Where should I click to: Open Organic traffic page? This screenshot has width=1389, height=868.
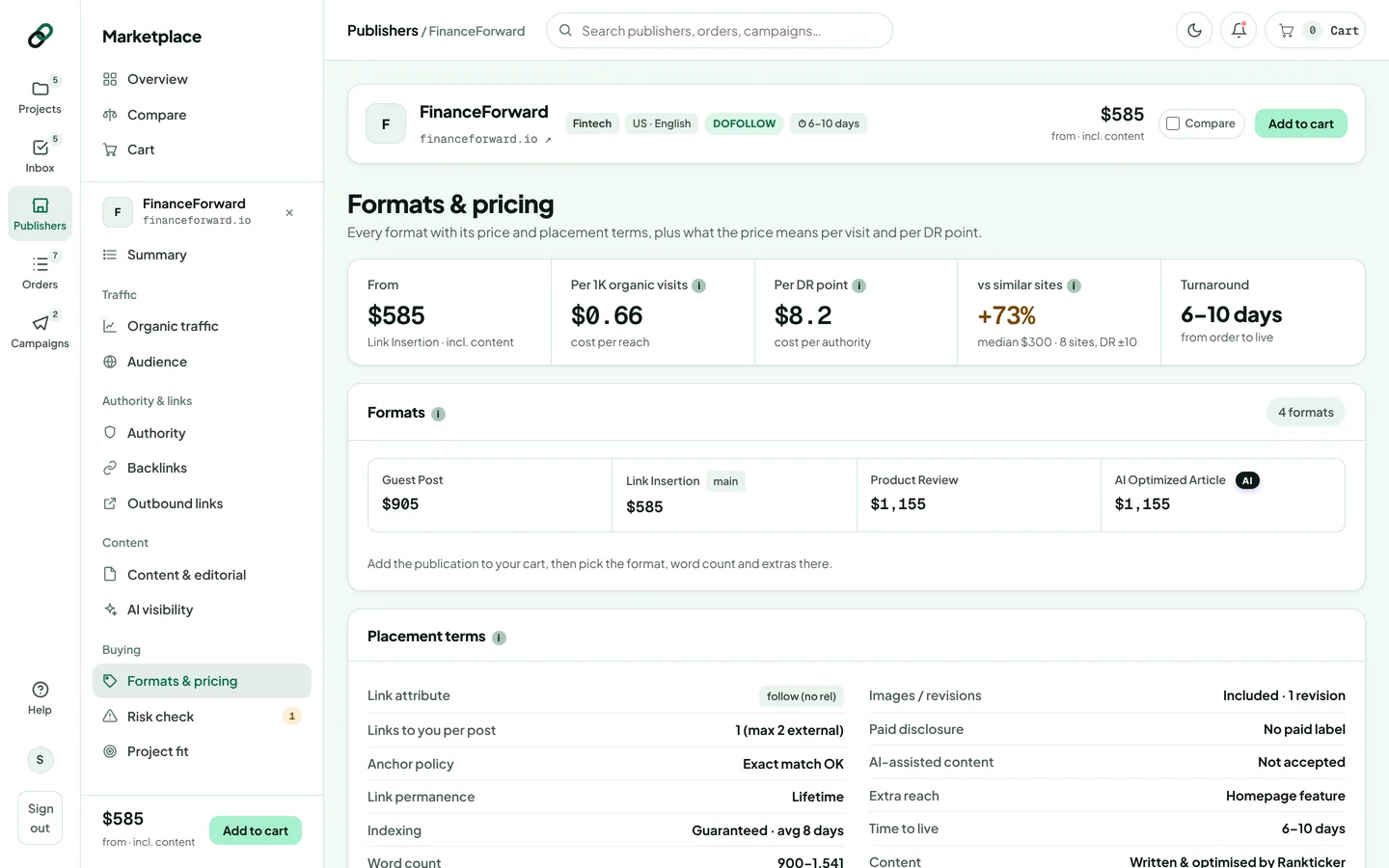click(x=202, y=326)
